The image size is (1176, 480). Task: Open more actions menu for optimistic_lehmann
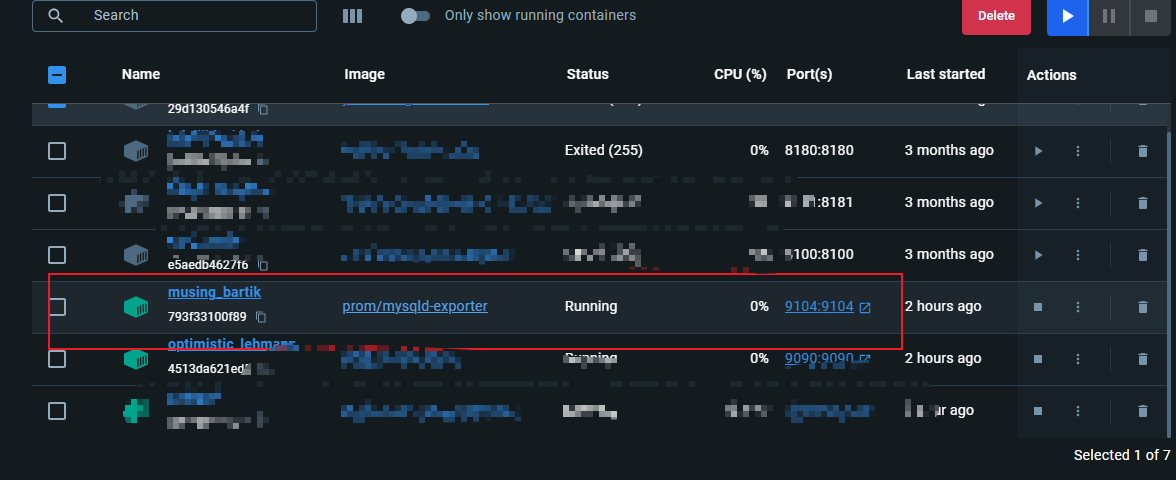point(1078,359)
